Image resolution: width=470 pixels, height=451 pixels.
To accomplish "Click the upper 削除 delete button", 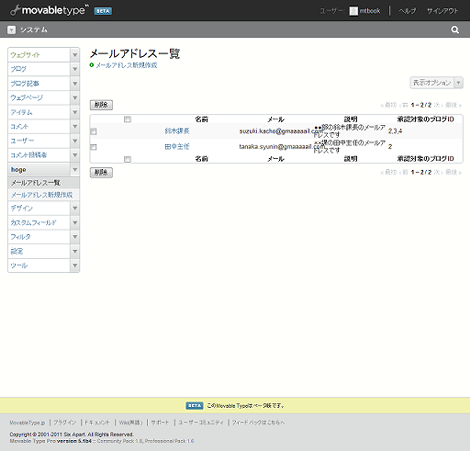I will coord(101,105).
